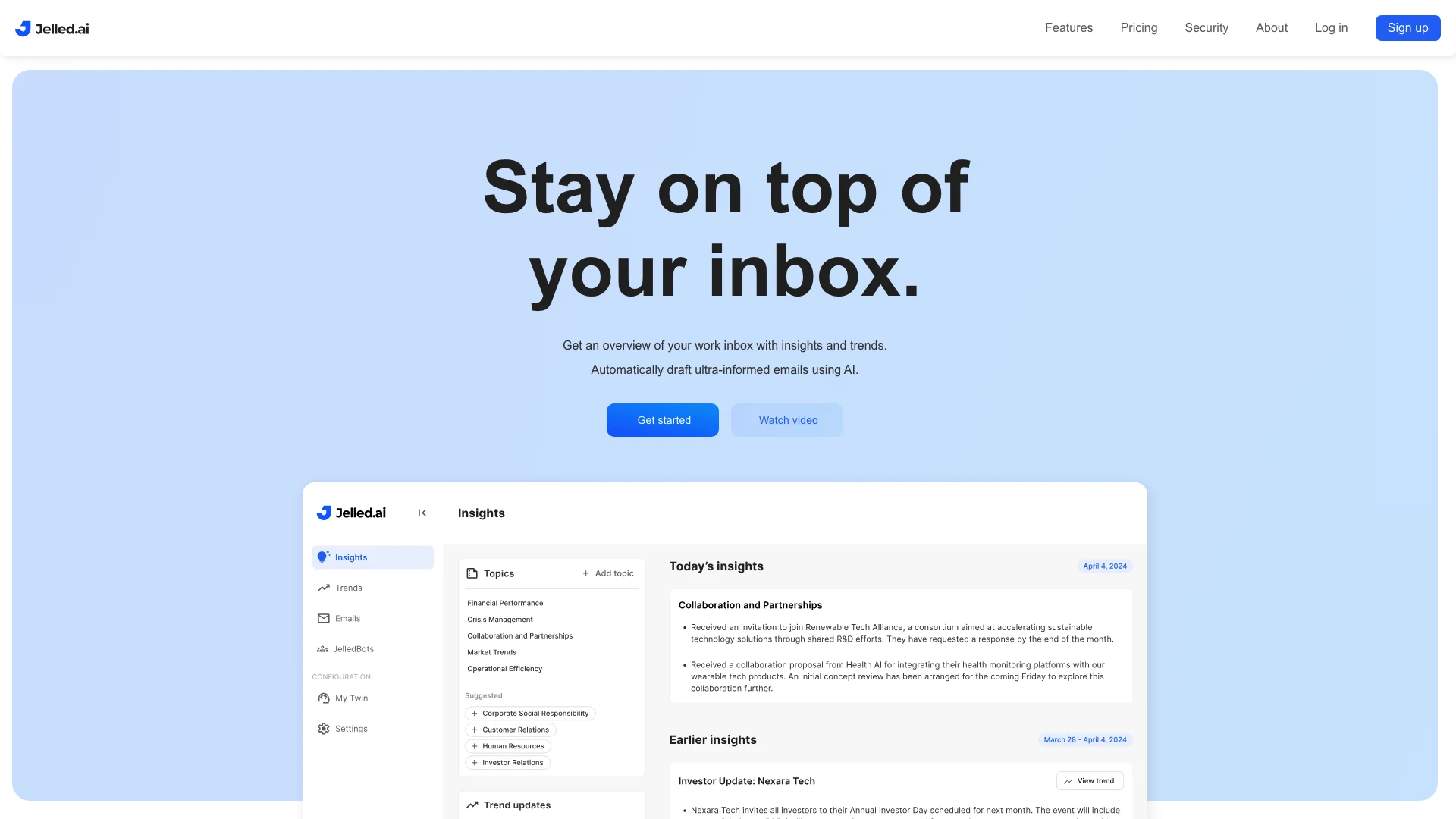This screenshot has width=1456, height=819.
Task: Expand the Collaboration and Partnerships topic
Action: coord(520,635)
